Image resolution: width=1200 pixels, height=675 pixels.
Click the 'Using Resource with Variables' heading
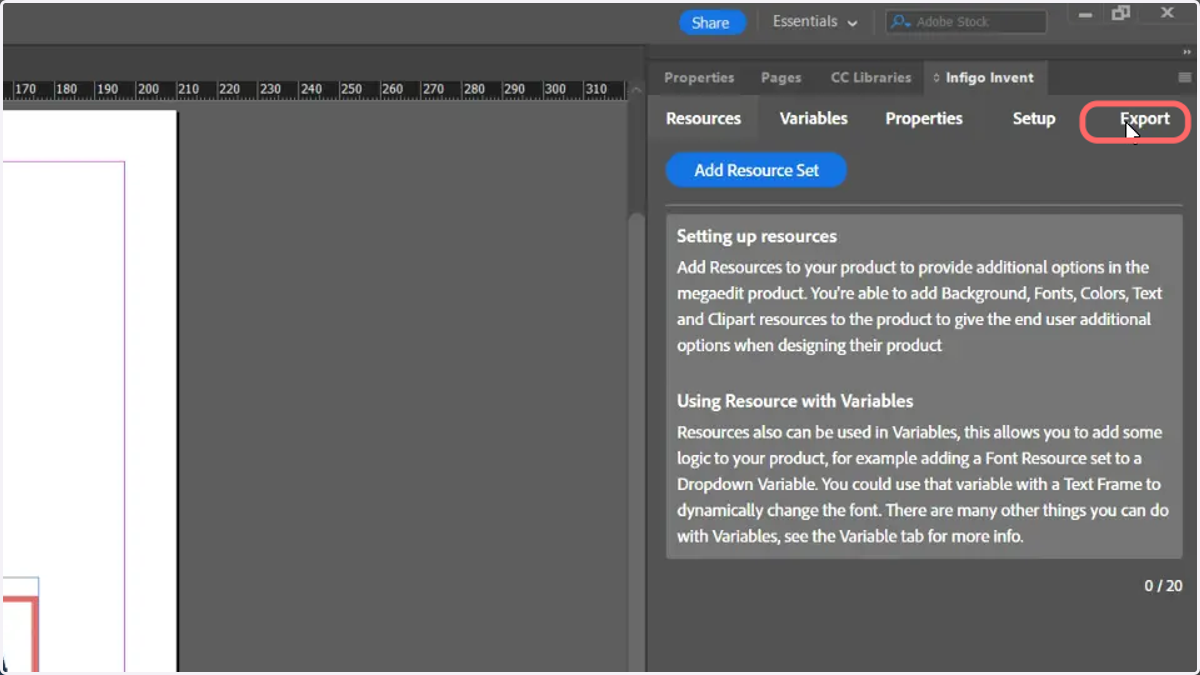[795, 401]
